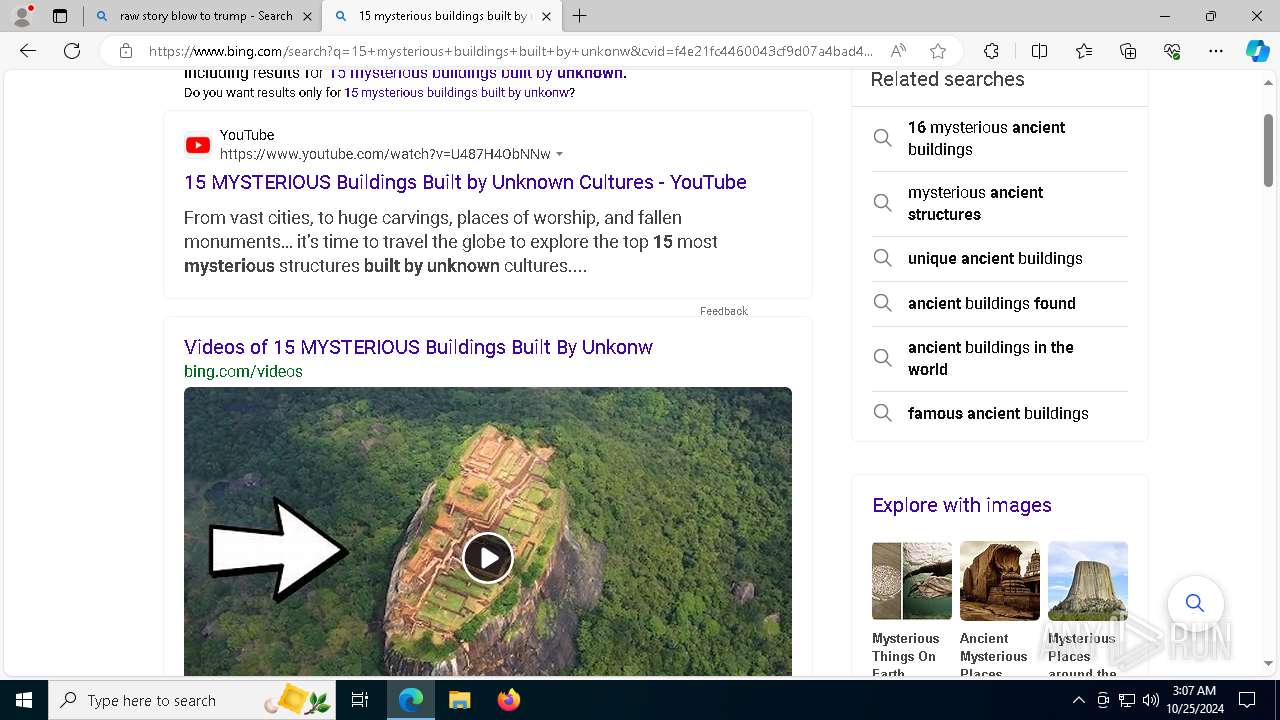This screenshot has height=720, width=1280.
Task: Click the YouTube favicon in result
Action: point(198,145)
